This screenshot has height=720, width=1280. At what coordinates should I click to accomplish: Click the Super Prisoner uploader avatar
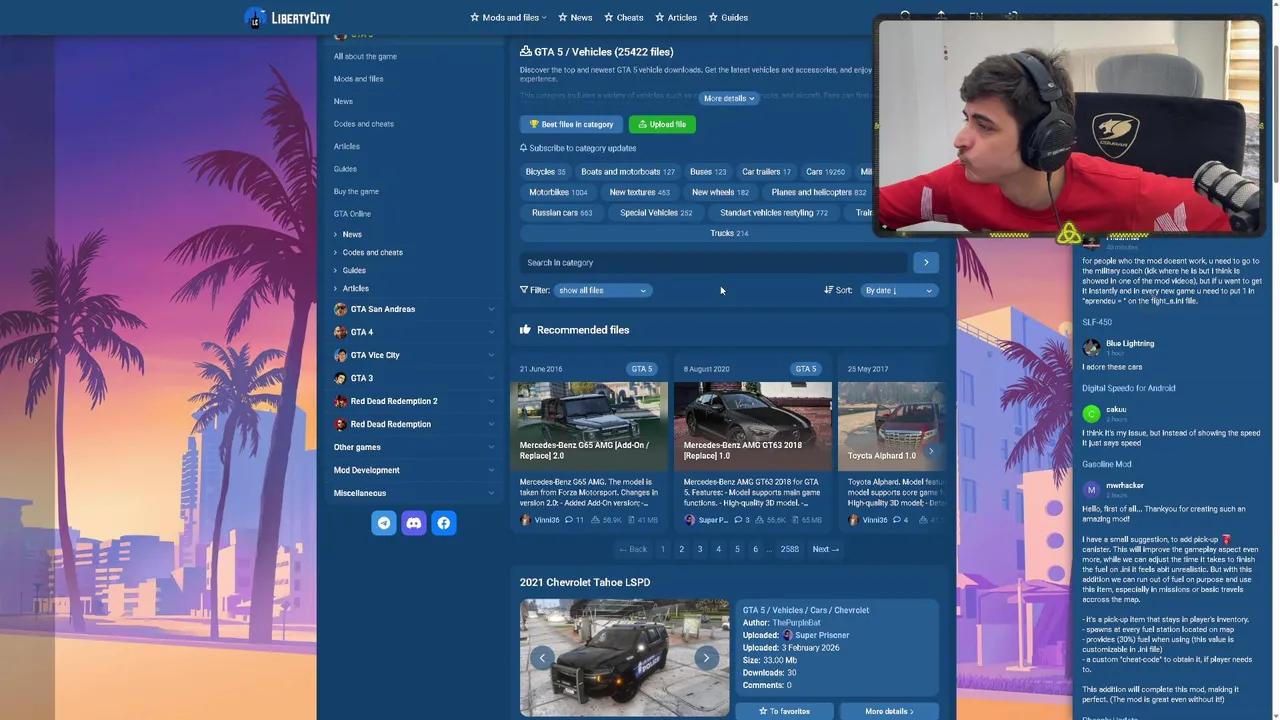click(x=788, y=635)
